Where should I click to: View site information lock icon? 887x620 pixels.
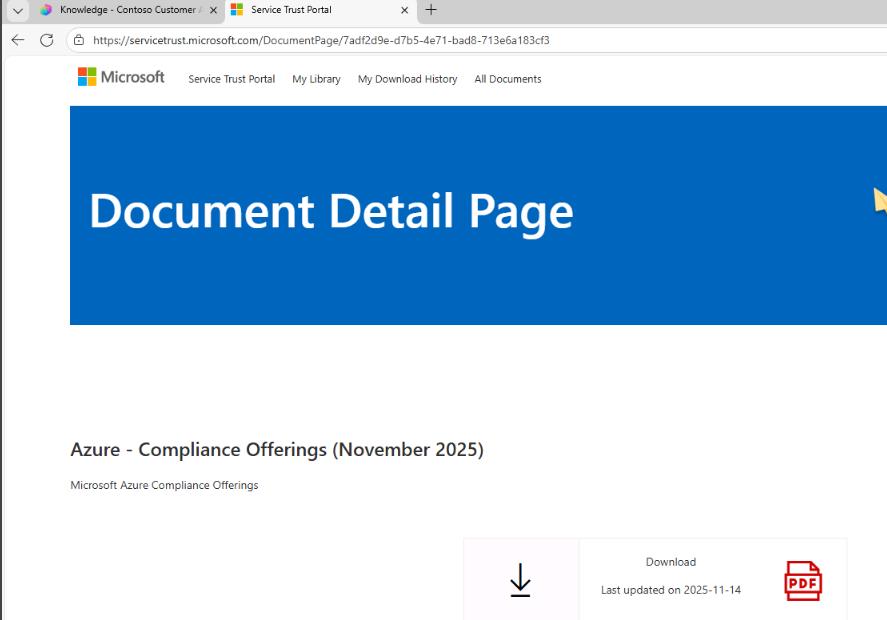[x=79, y=40]
